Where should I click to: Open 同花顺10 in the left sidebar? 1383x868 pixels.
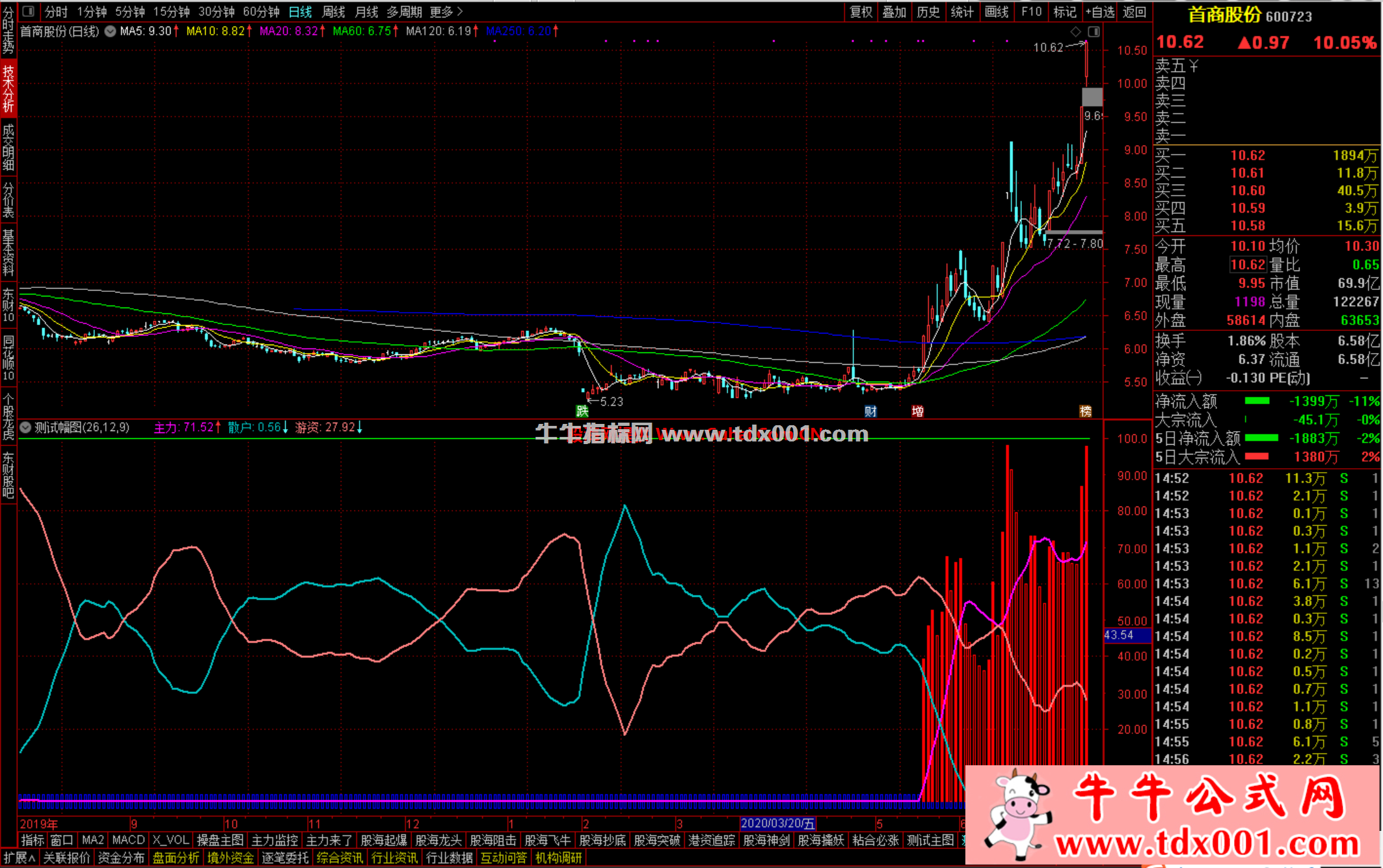8,358
